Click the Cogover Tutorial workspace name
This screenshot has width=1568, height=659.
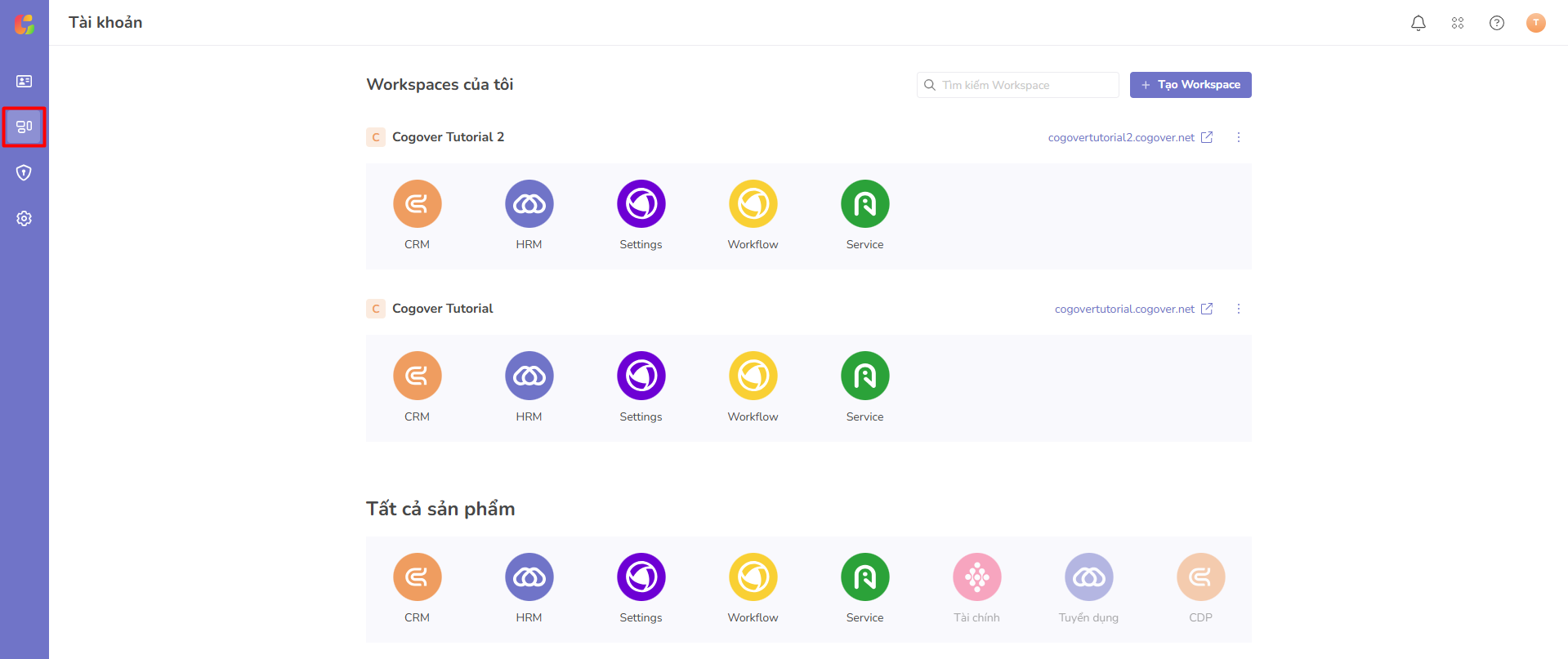[442, 309]
